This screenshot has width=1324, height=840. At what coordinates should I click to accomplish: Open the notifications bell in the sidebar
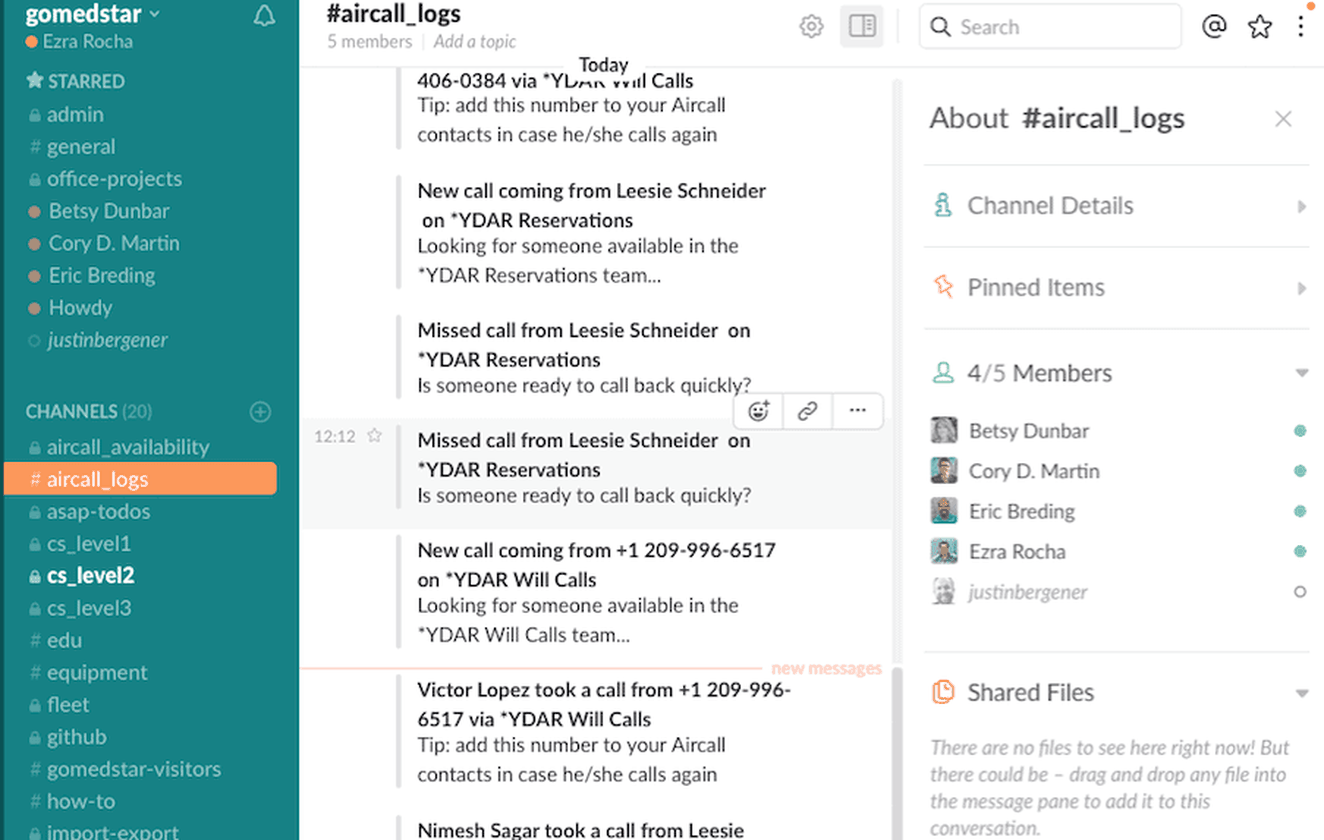pos(264,16)
